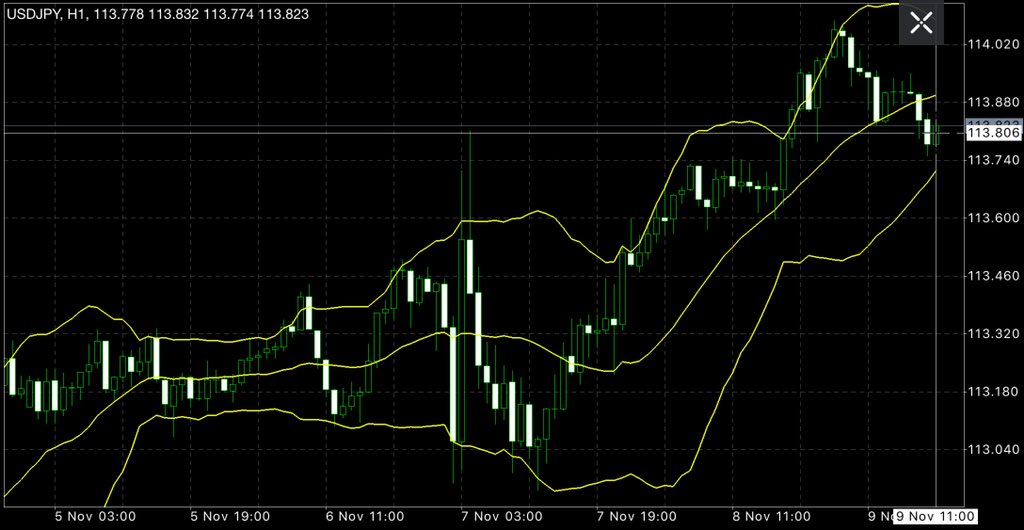
Task: Click the 5 Nov 19:00 time label
Action: pyautogui.click(x=231, y=516)
